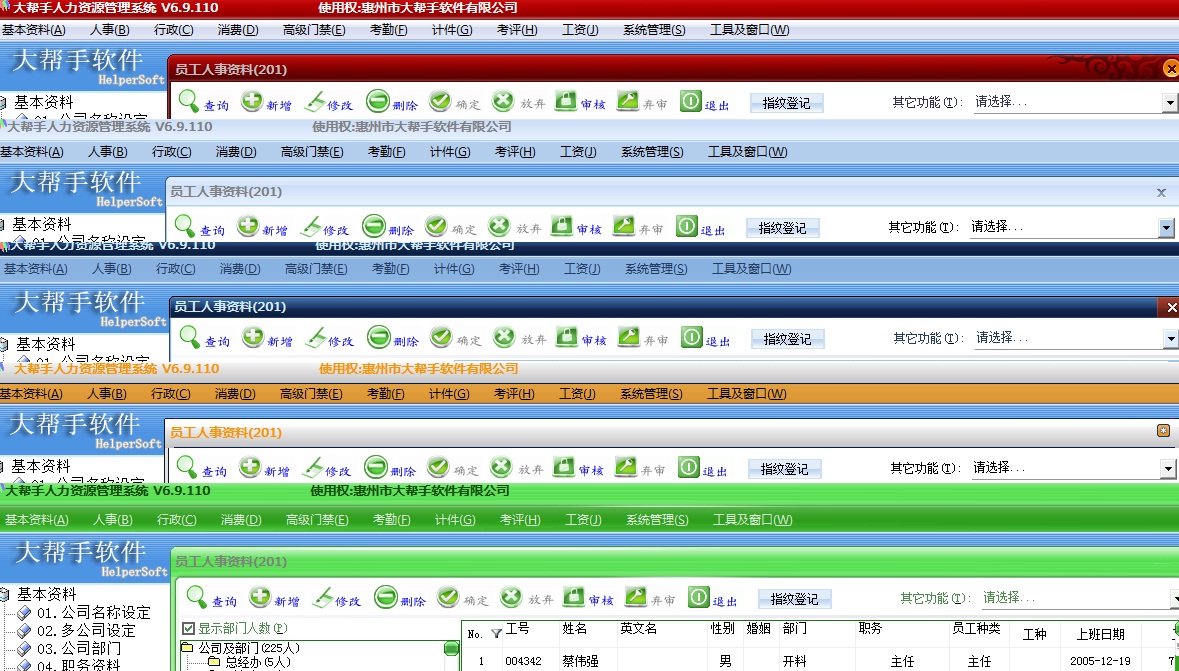
Task: Click the filter funnel icon beside No. column
Action: (496, 634)
